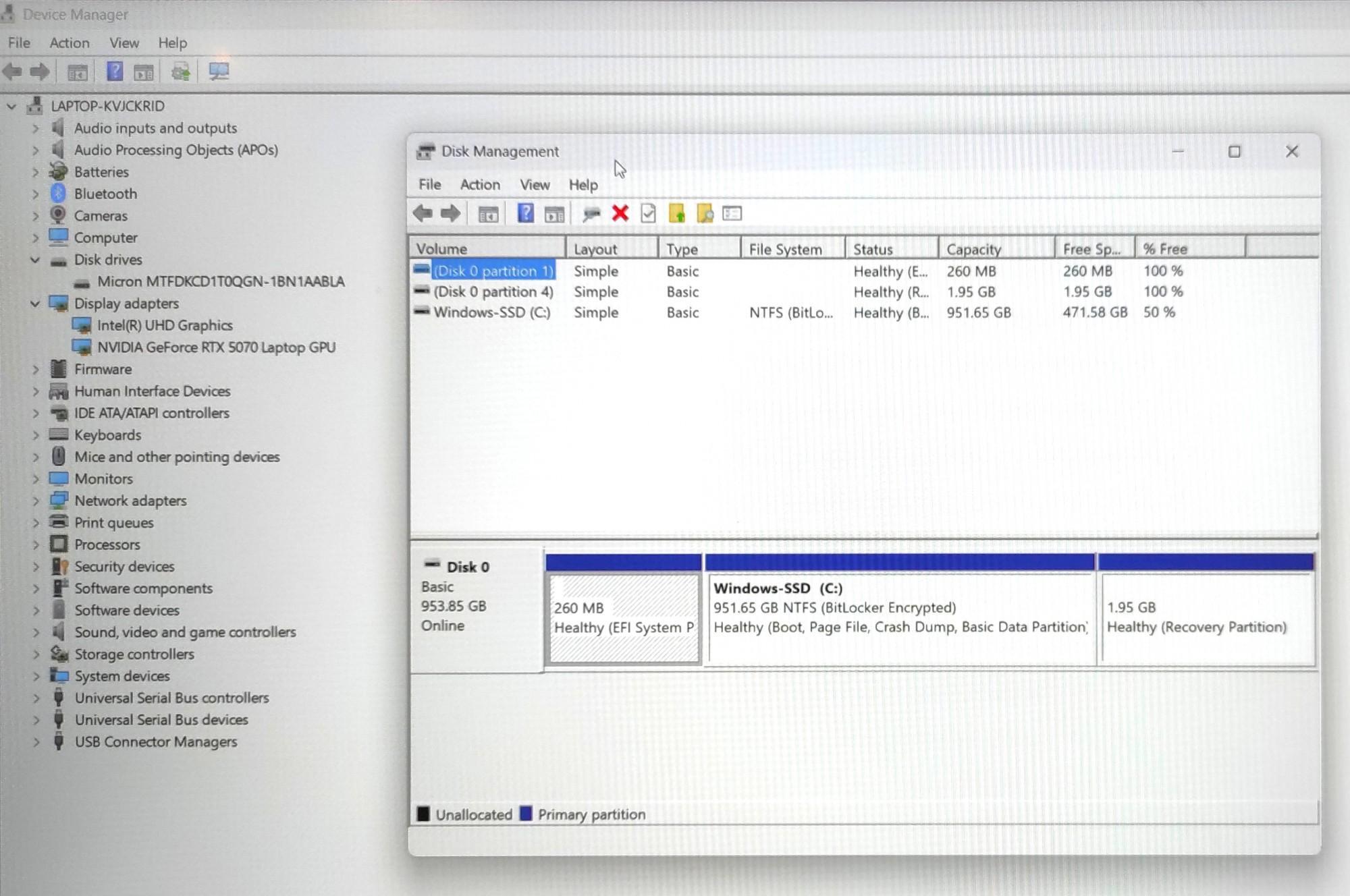
Task: Select the Windows-SSD (C:) volume row
Action: [x=491, y=312]
